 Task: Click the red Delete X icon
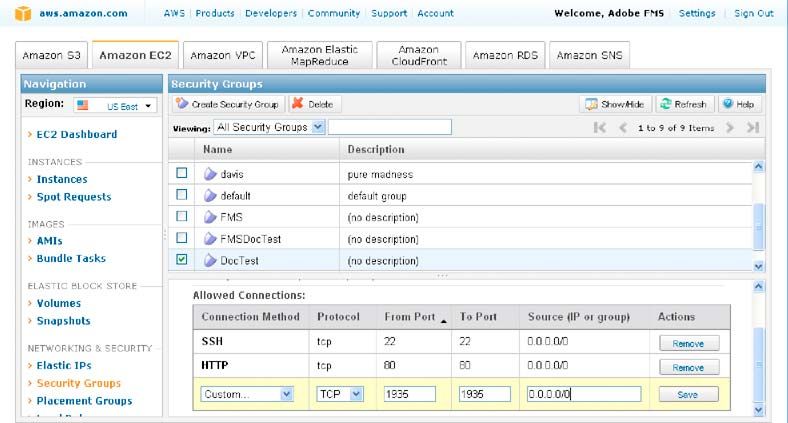pyautogui.click(x=298, y=103)
